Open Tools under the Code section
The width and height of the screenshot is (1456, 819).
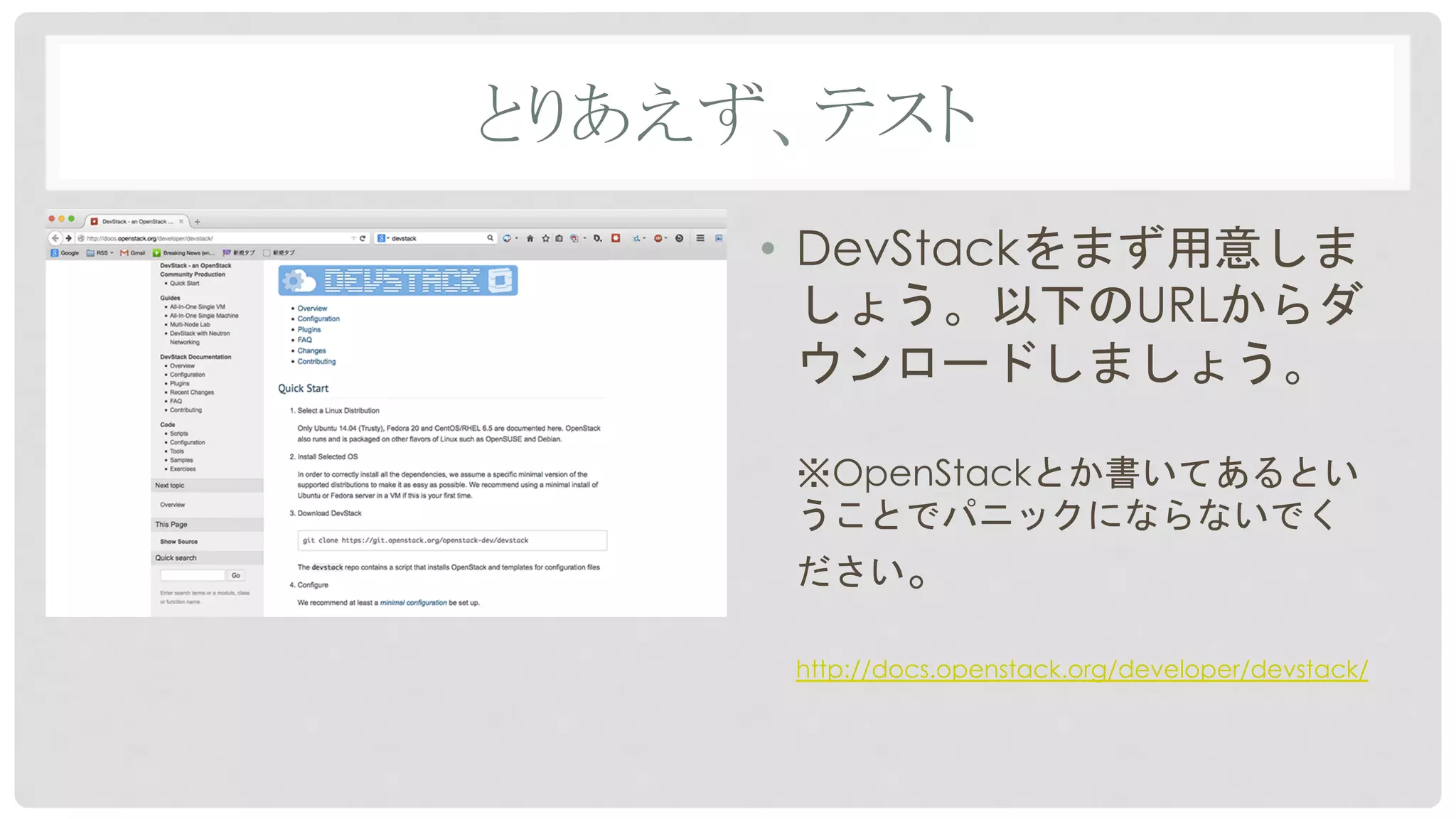[176, 451]
